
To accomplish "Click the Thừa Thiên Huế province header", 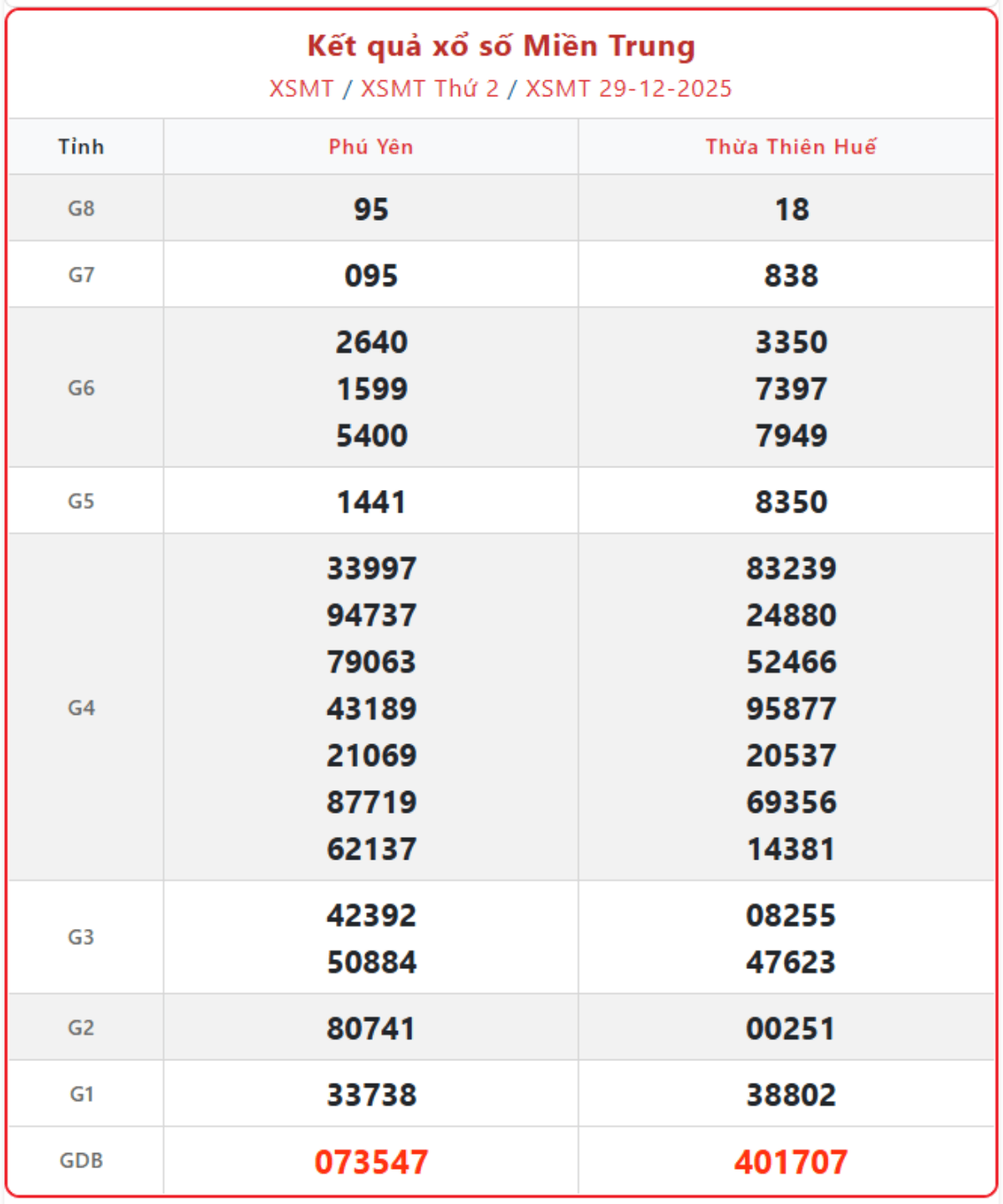I will (791, 147).
